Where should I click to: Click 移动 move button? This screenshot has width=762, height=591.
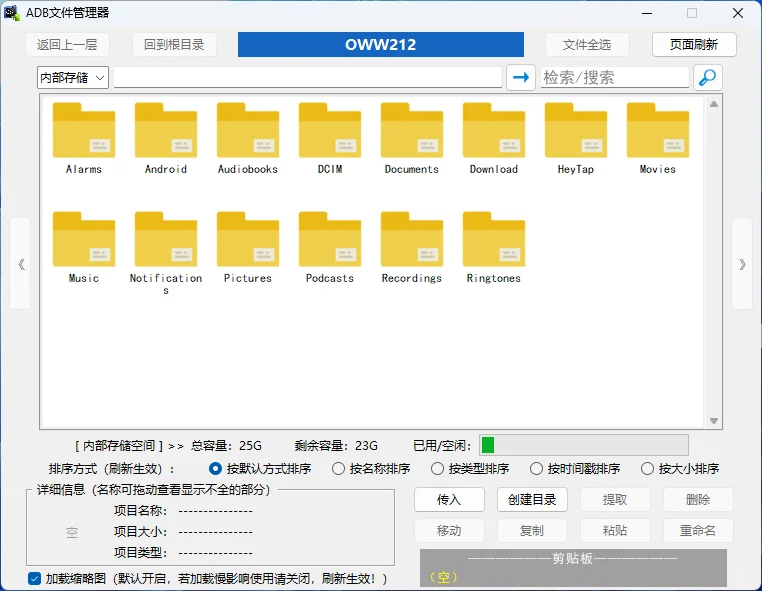pyautogui.click(x=449, y=531)
